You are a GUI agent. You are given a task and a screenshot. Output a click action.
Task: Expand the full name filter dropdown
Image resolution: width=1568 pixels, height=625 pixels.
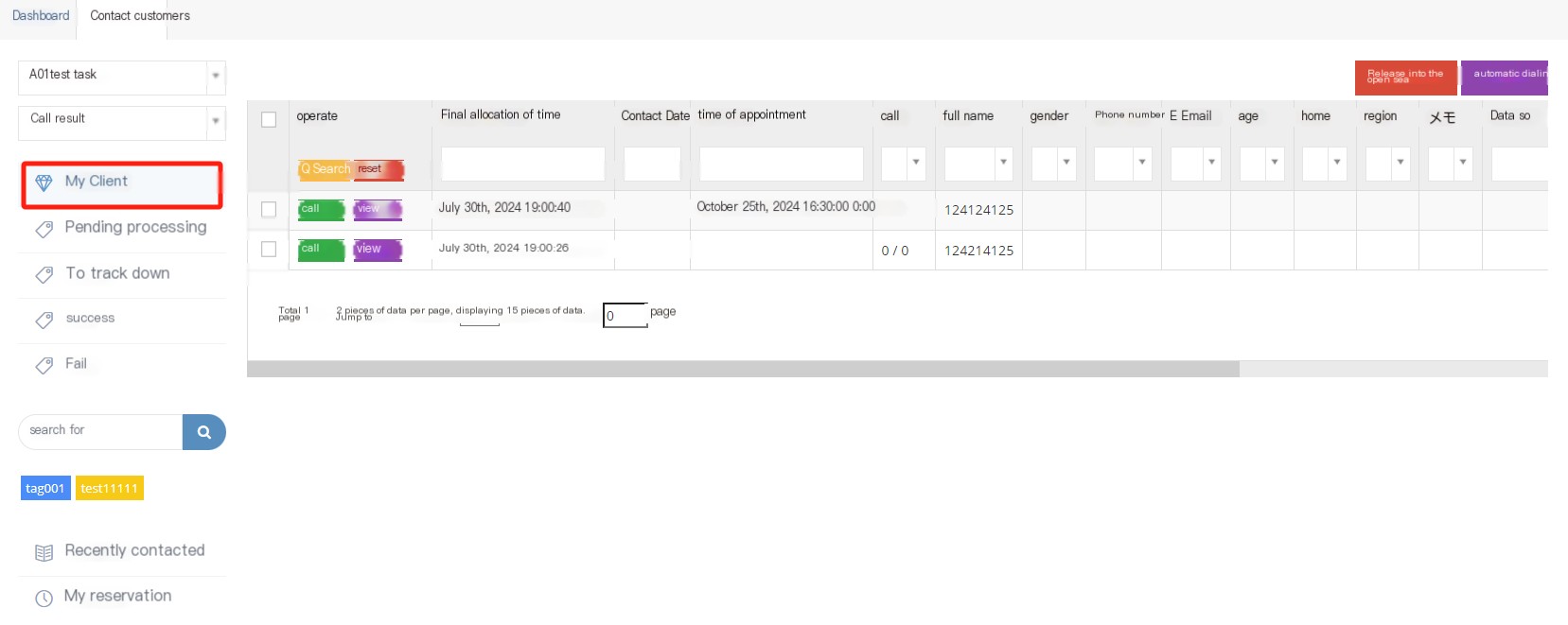(x=1003, y=163)
